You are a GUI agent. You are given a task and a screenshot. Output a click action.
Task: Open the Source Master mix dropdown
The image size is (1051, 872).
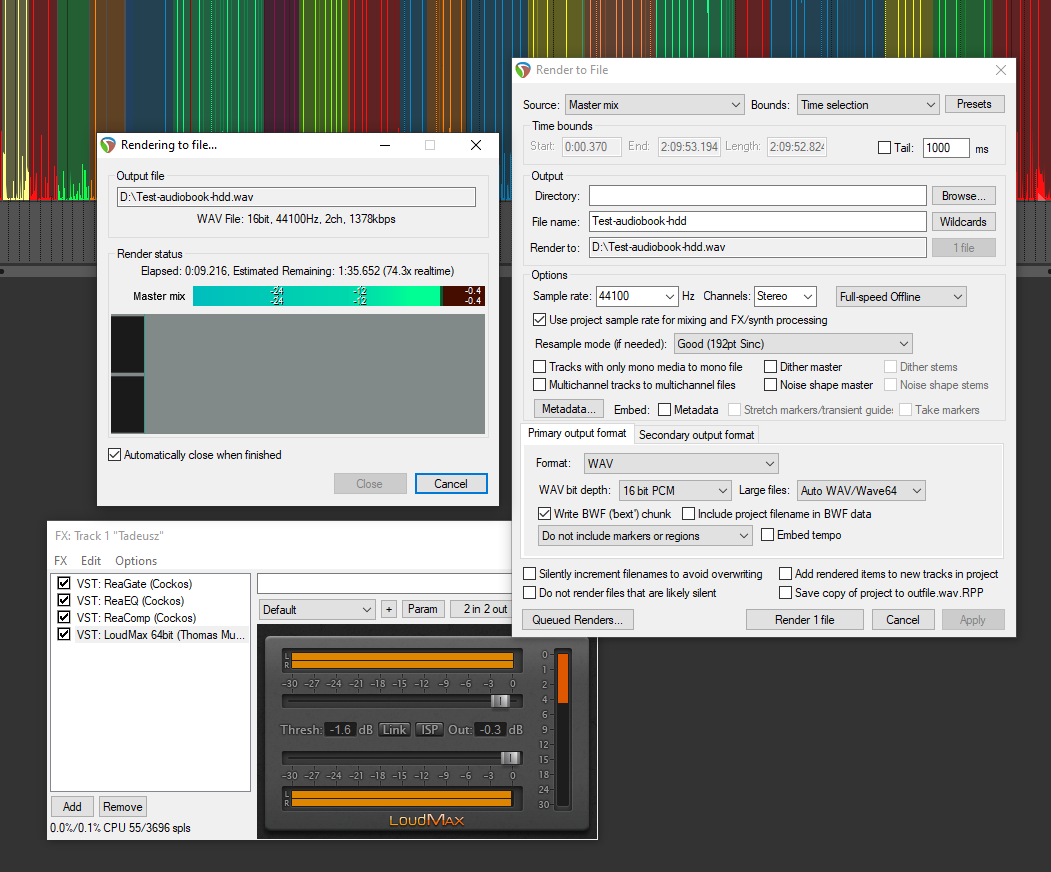[654, 105]
